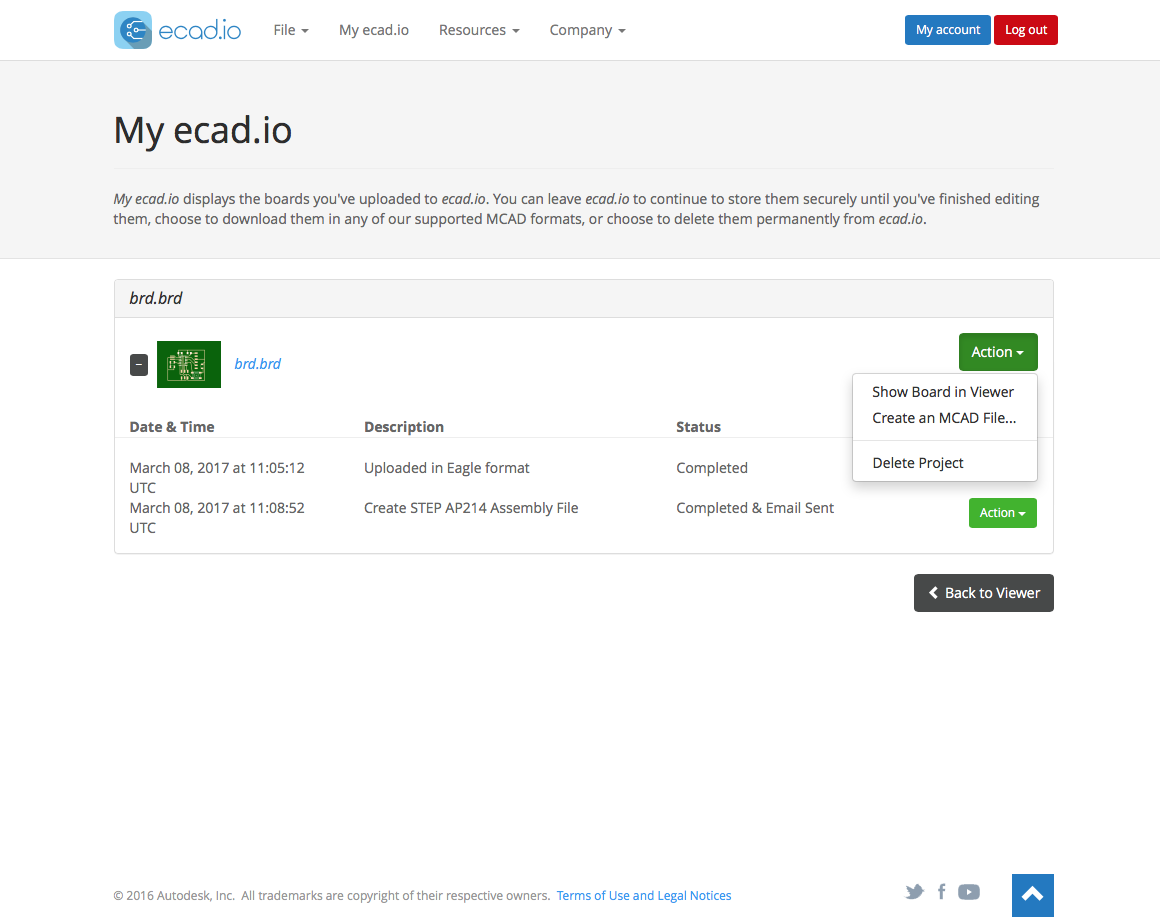Click the scroll-to-top arrow button
This screenshot has height=921, width=1160.
(x=1032, y=895)
